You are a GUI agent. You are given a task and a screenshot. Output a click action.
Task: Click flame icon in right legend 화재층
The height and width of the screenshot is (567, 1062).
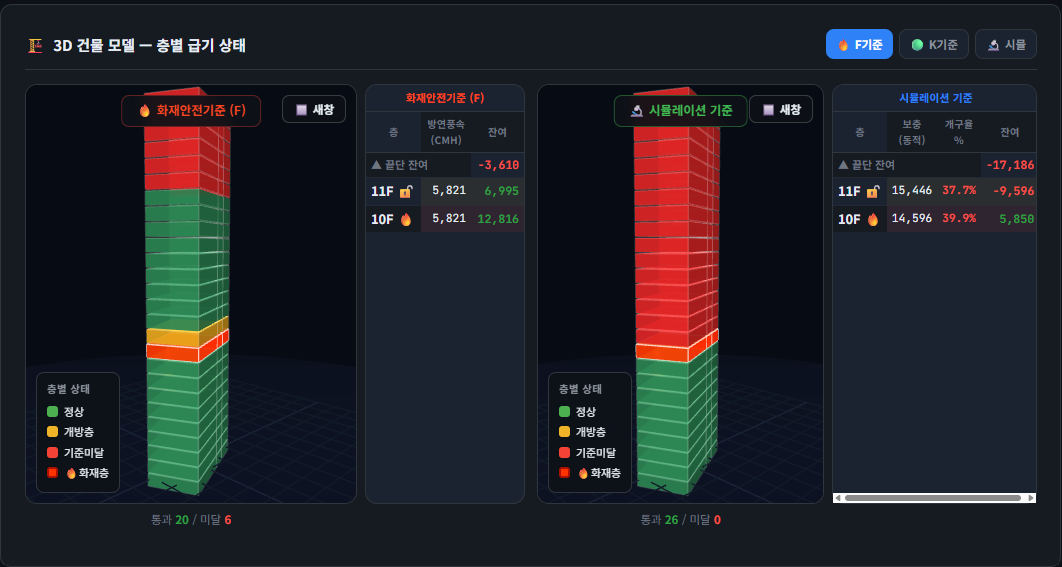(x=583, y=473)
